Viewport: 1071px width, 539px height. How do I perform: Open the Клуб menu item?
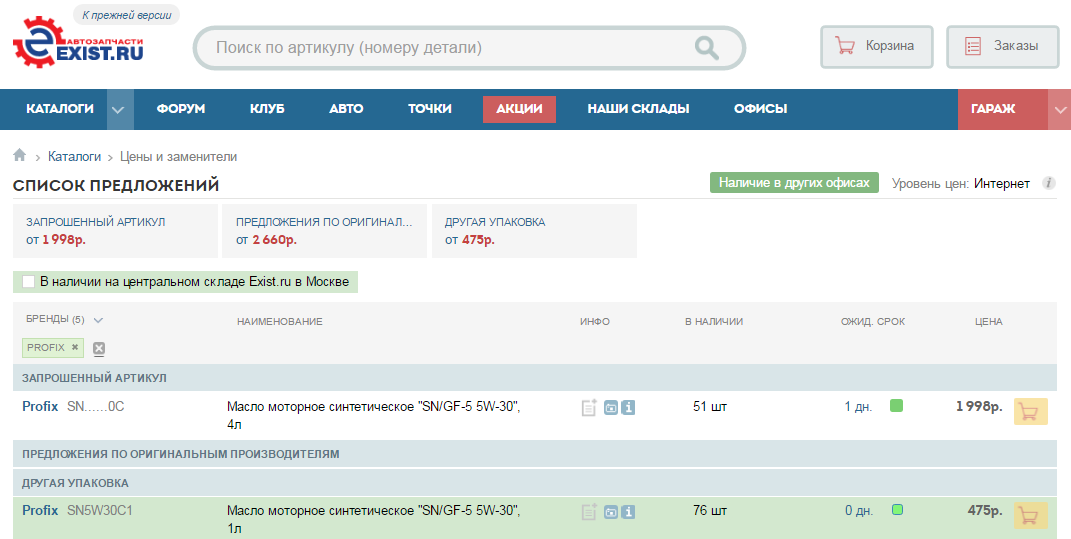point(267,109)
